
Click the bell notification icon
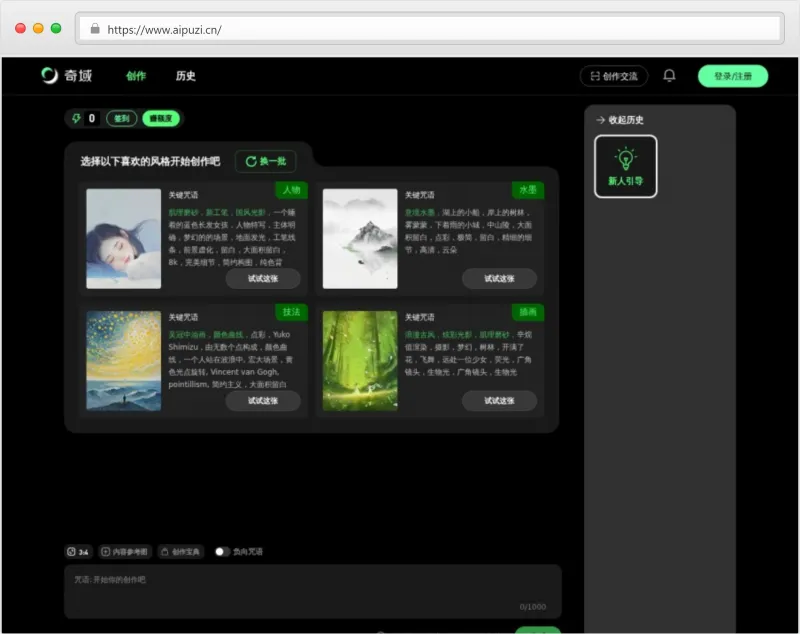(x=670, y=76)
